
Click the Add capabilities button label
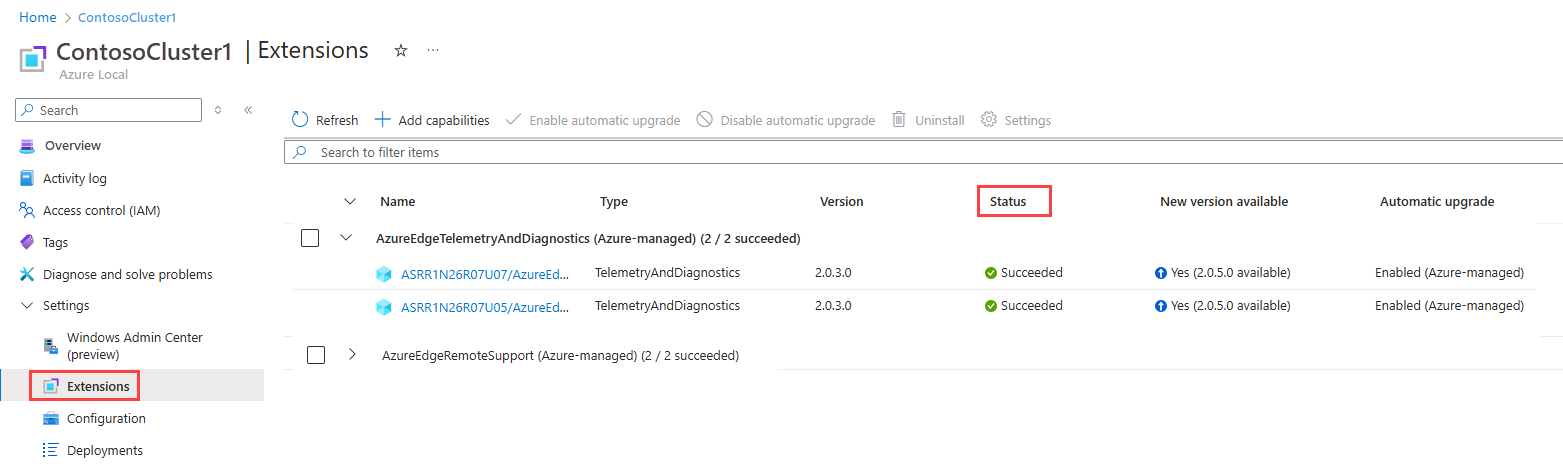click(x=444, y=120)
